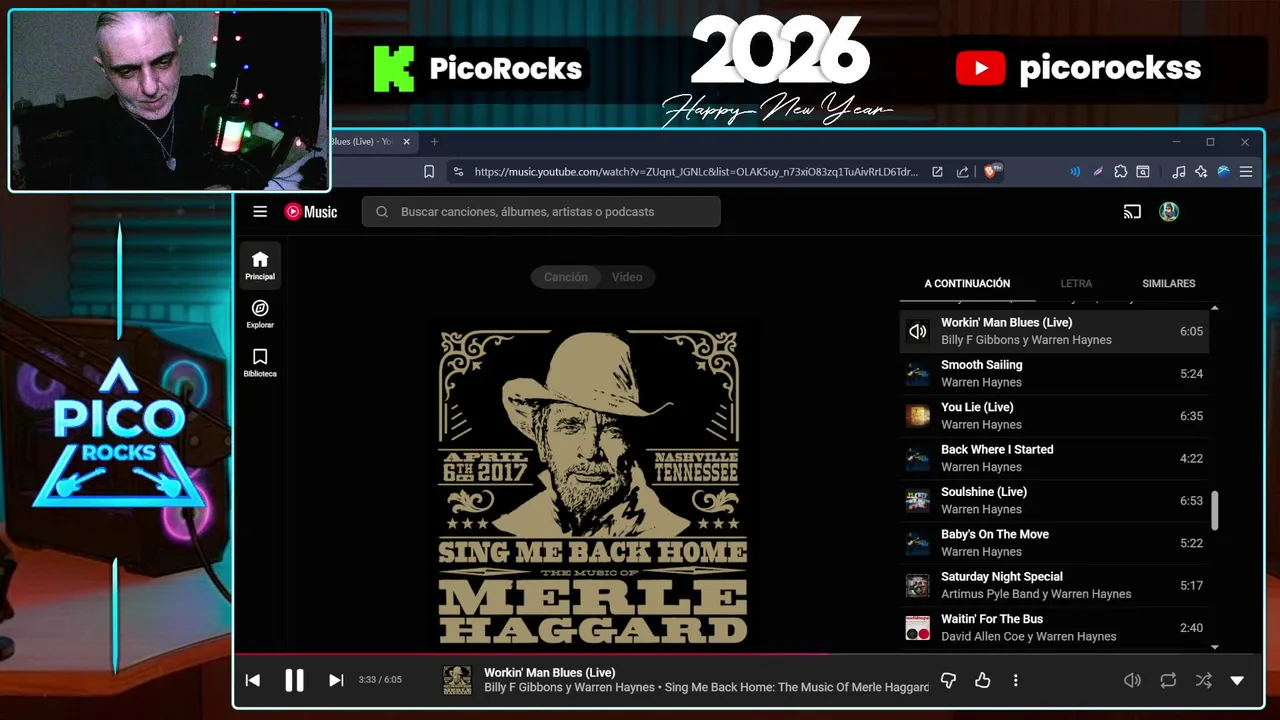Open the YouTube Music hamburger guide menu
The image size is (1280, 720).
click(x=260, y=212)
